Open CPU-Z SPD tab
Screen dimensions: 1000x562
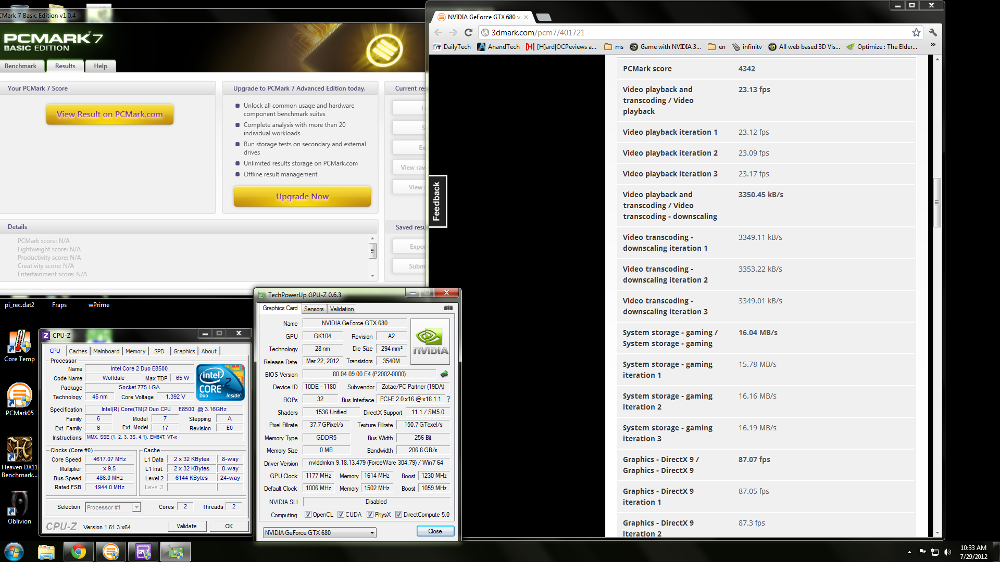point(159,351)
